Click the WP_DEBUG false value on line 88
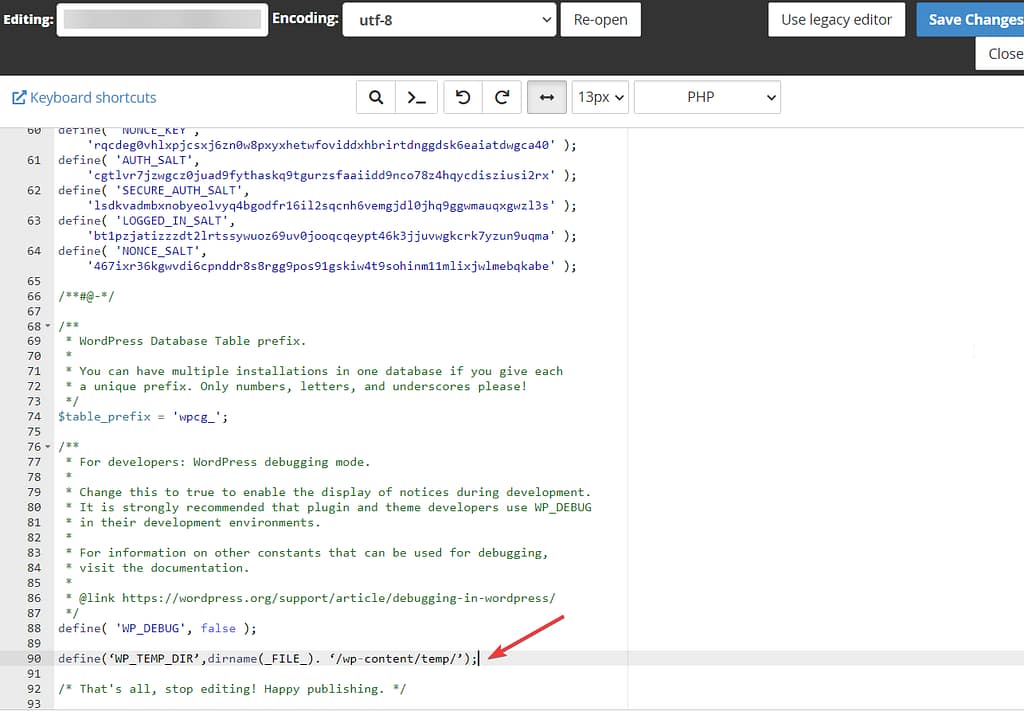The height and width of the screenshot is (727, 1024). pos(218,627)
